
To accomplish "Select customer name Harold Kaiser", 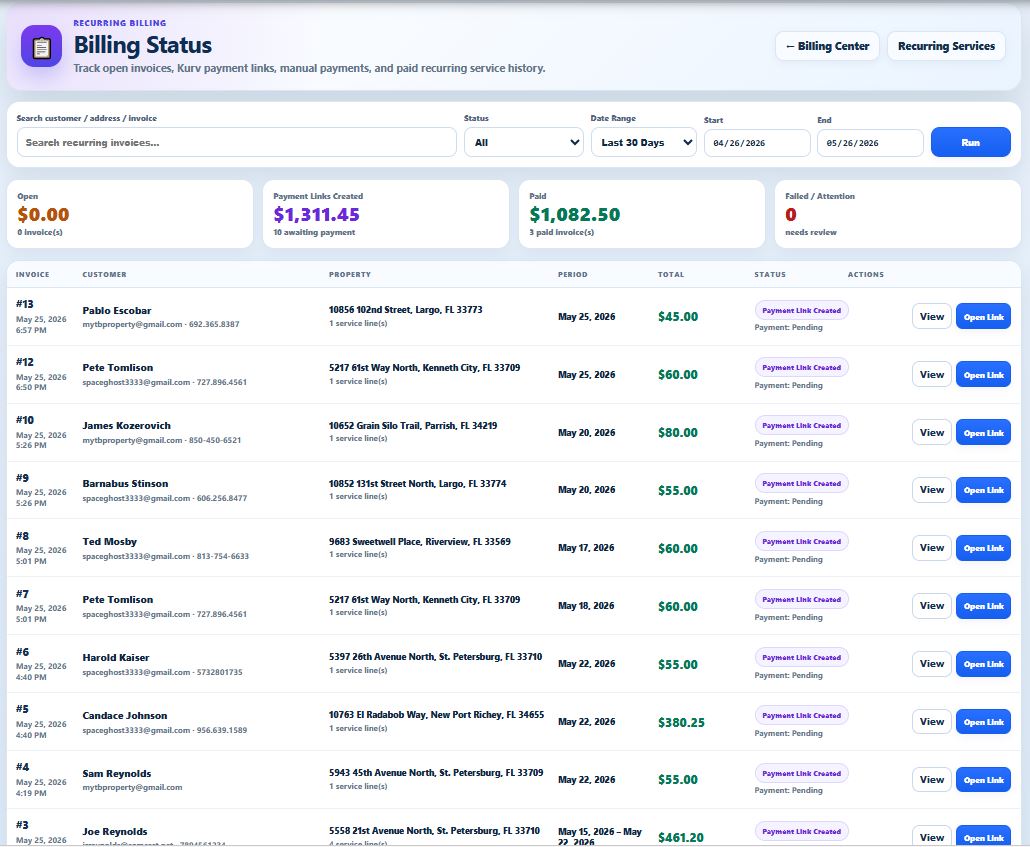I will pyautogui.click(x=116, y=658).
